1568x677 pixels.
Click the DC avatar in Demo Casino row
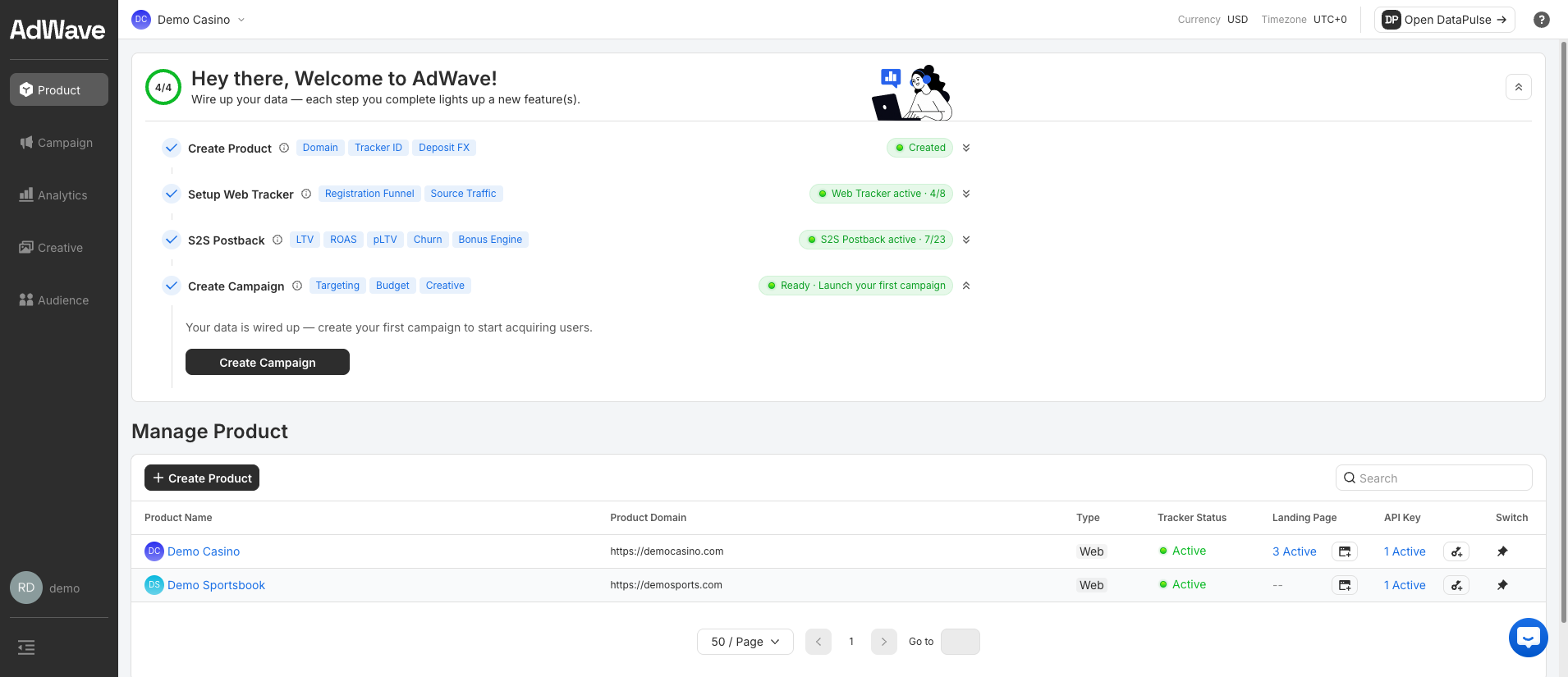[x=154, y=551]
